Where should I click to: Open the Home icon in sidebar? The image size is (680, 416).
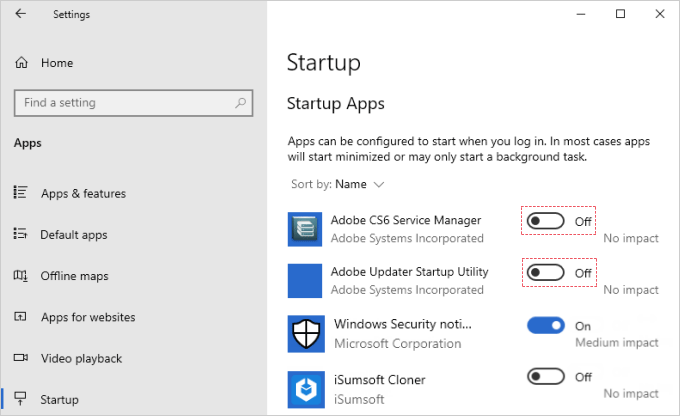pyautogui.click(x=21, y=63)
